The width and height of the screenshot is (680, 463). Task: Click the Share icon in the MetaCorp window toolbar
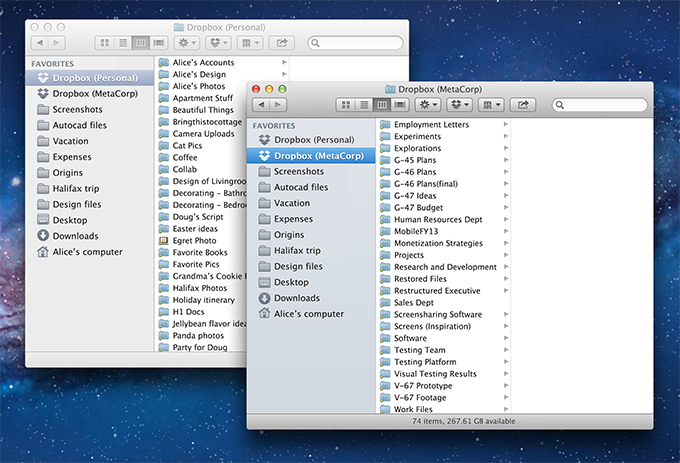click(x=521, y=105)
